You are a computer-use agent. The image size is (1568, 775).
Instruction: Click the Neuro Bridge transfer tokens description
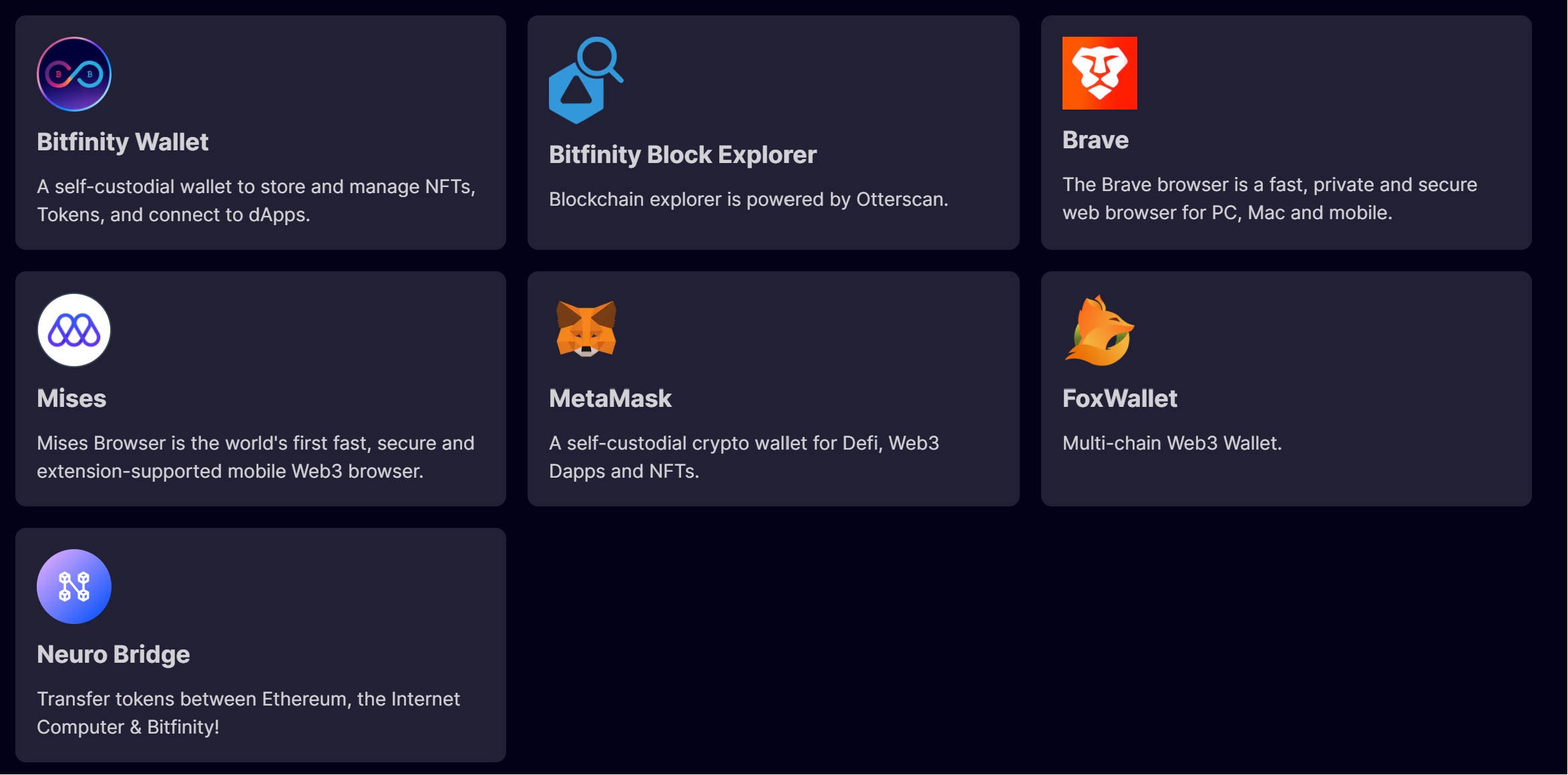click(x=248, y=713)
